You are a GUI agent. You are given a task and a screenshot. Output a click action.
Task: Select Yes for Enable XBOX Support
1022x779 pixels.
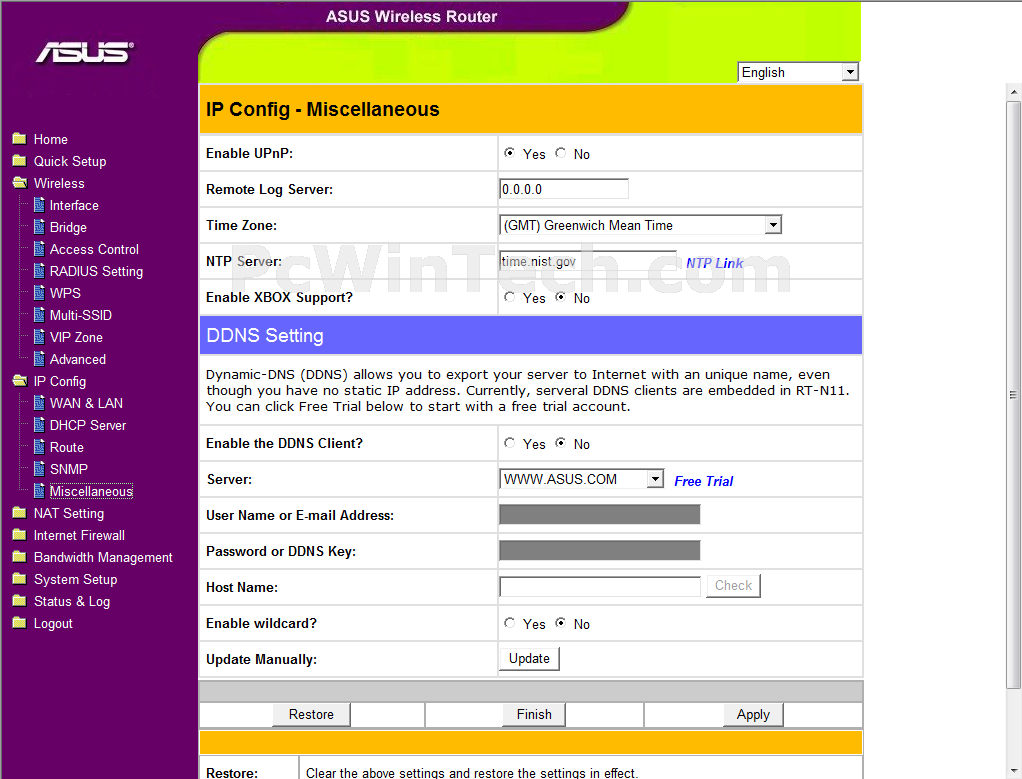pyautogui.click(x=510, y=297)
